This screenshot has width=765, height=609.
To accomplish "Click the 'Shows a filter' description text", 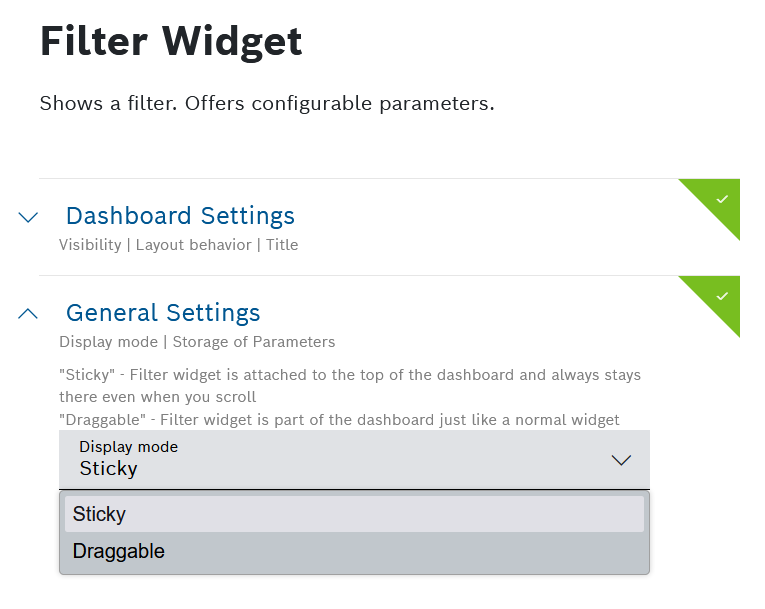I will click(267, 104).
